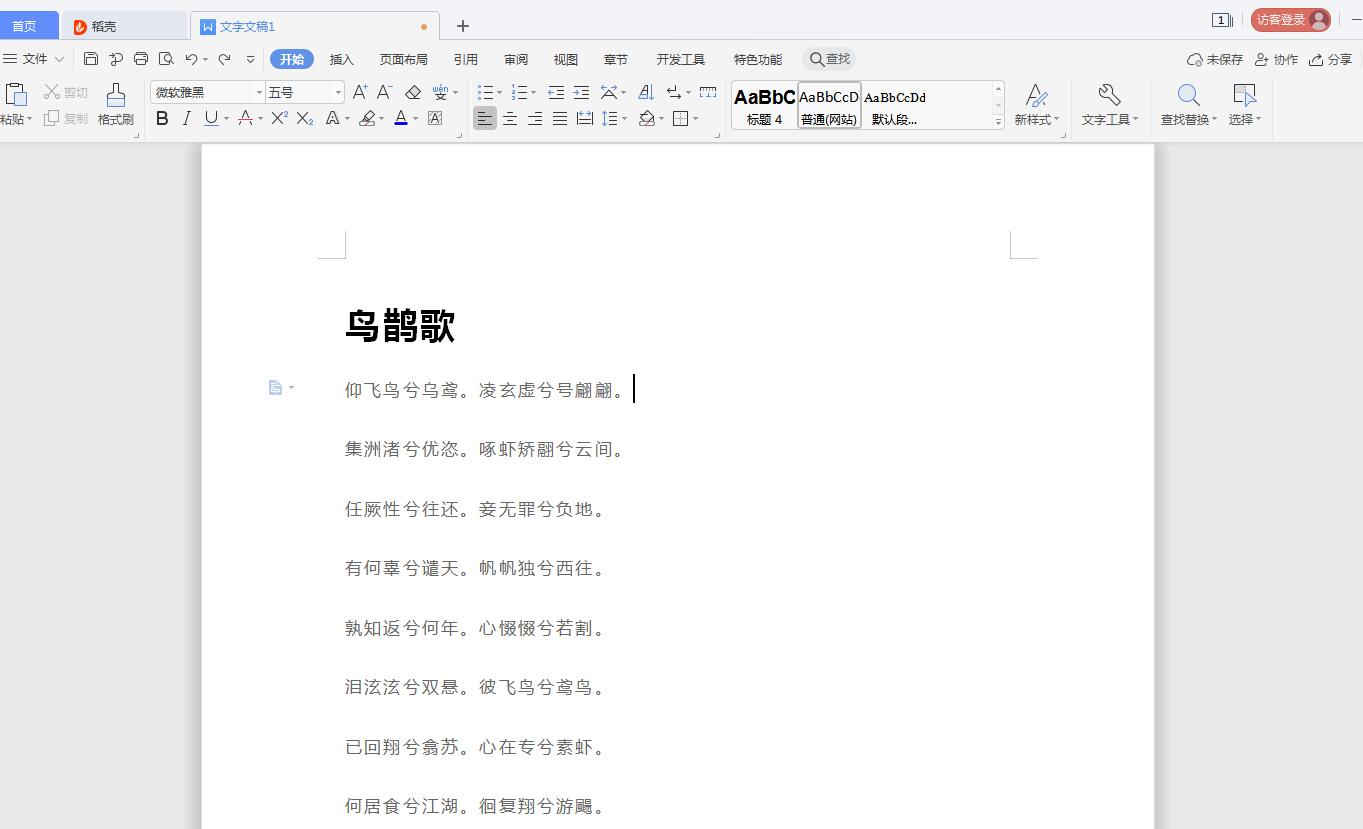
Task: Toggle bold formatting
Action: click(x=162, y=118)
